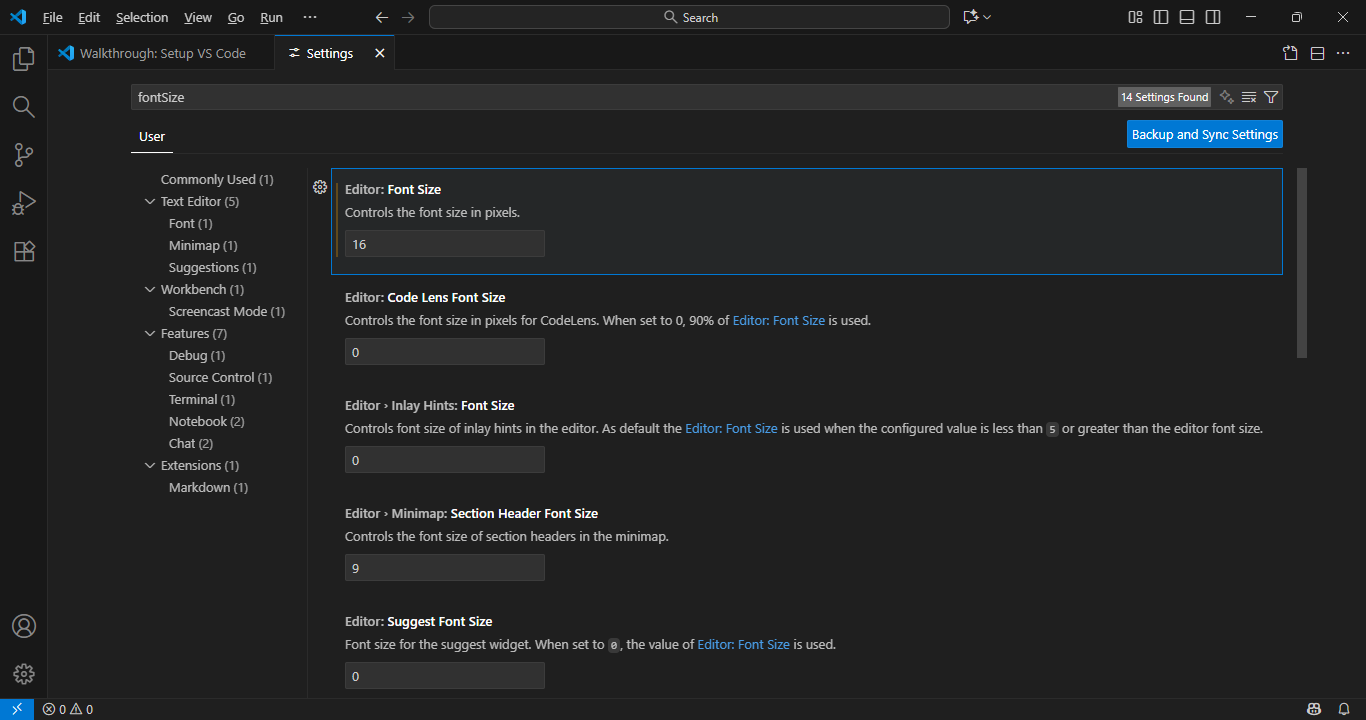The width and height of the screenshot is (1366, 720).
Task: Toggle the Secondary Side Bar layout icon
Action: [1213, 17]
